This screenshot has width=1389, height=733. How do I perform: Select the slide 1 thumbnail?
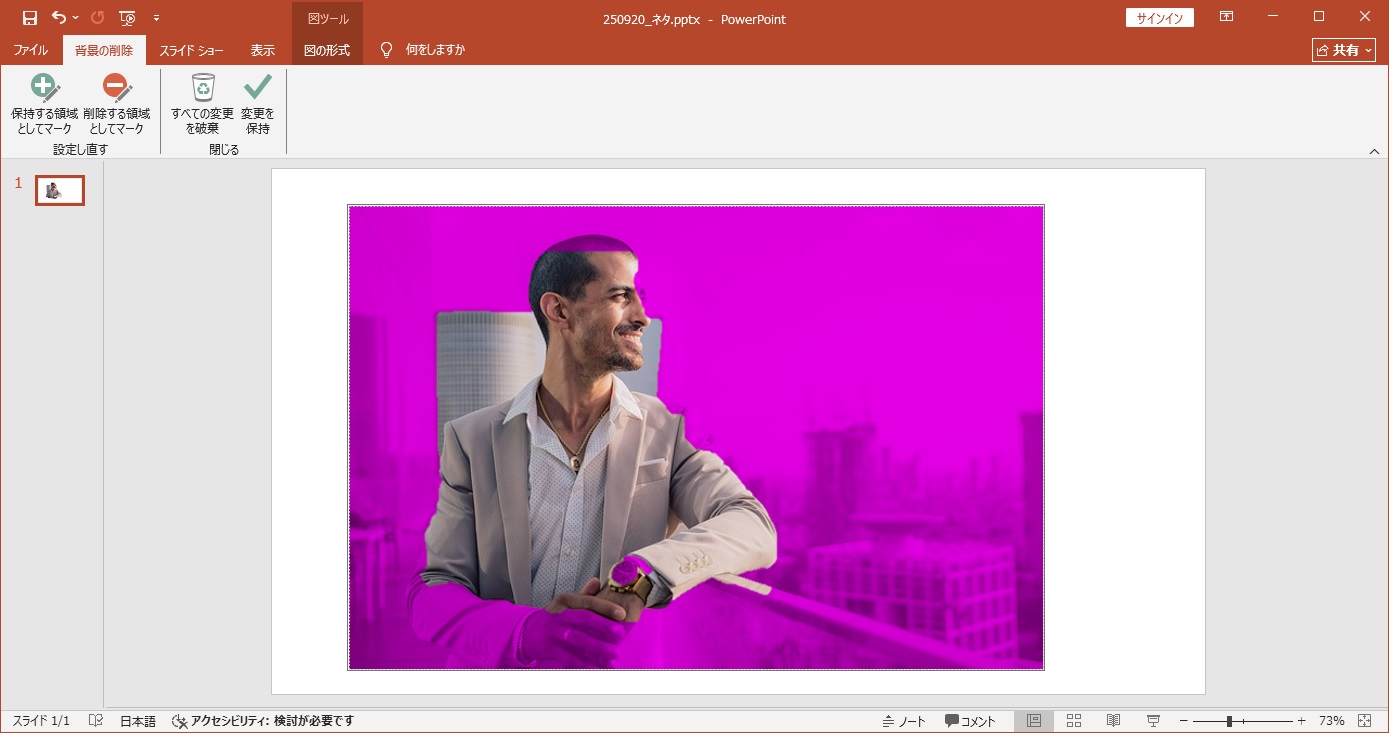pos(60,190)
